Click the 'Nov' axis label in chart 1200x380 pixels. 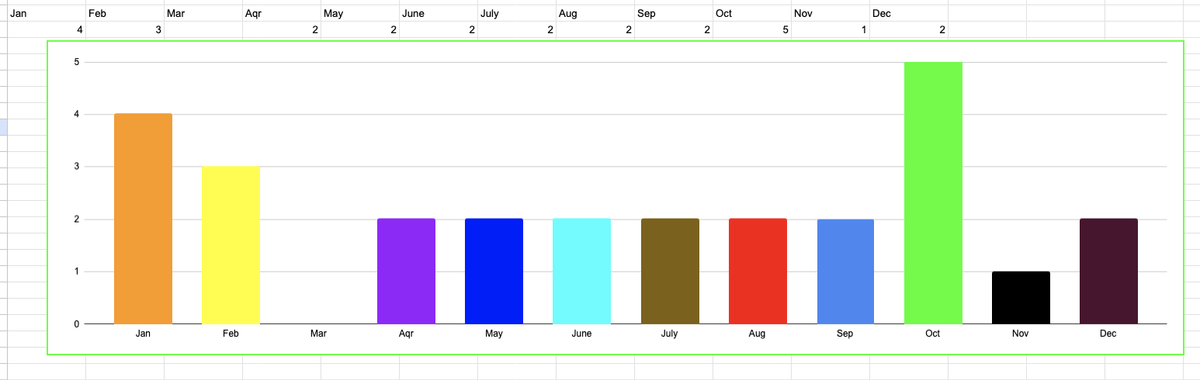click(x=1020, y=334)
